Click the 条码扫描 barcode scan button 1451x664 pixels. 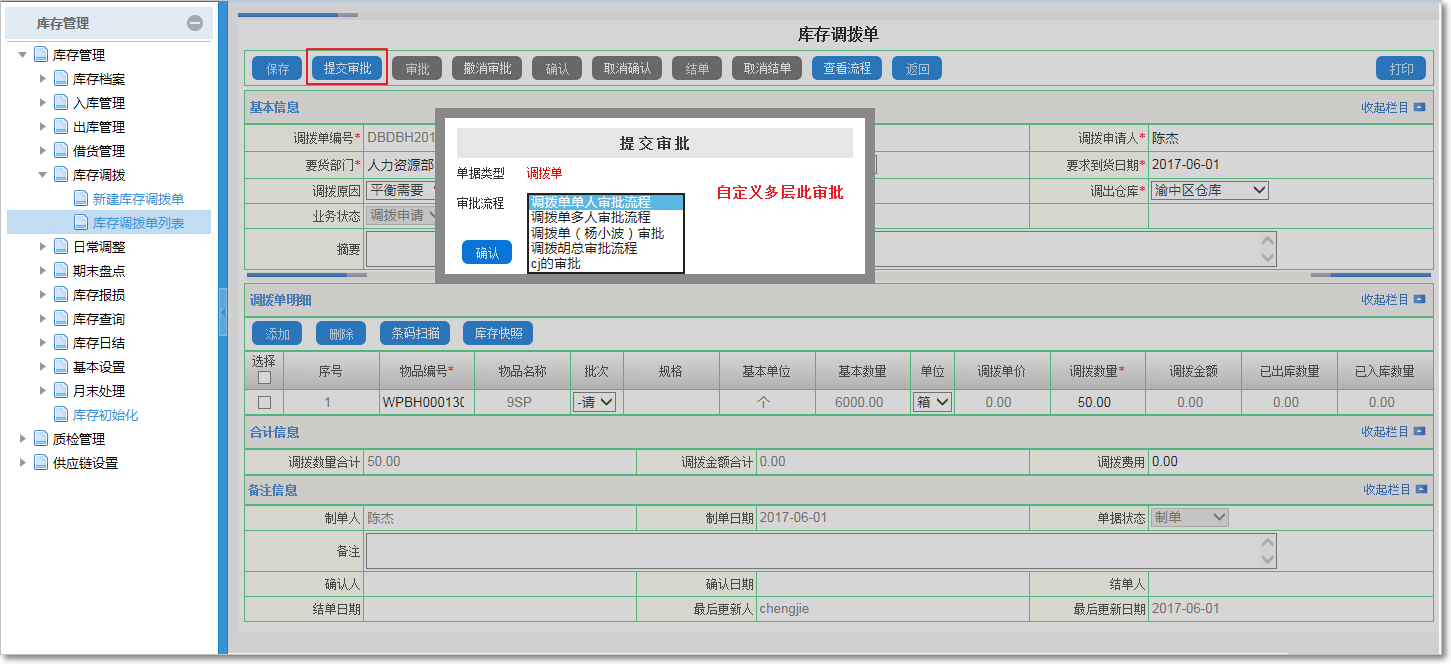pyautogui.click(x=415, y=334)
